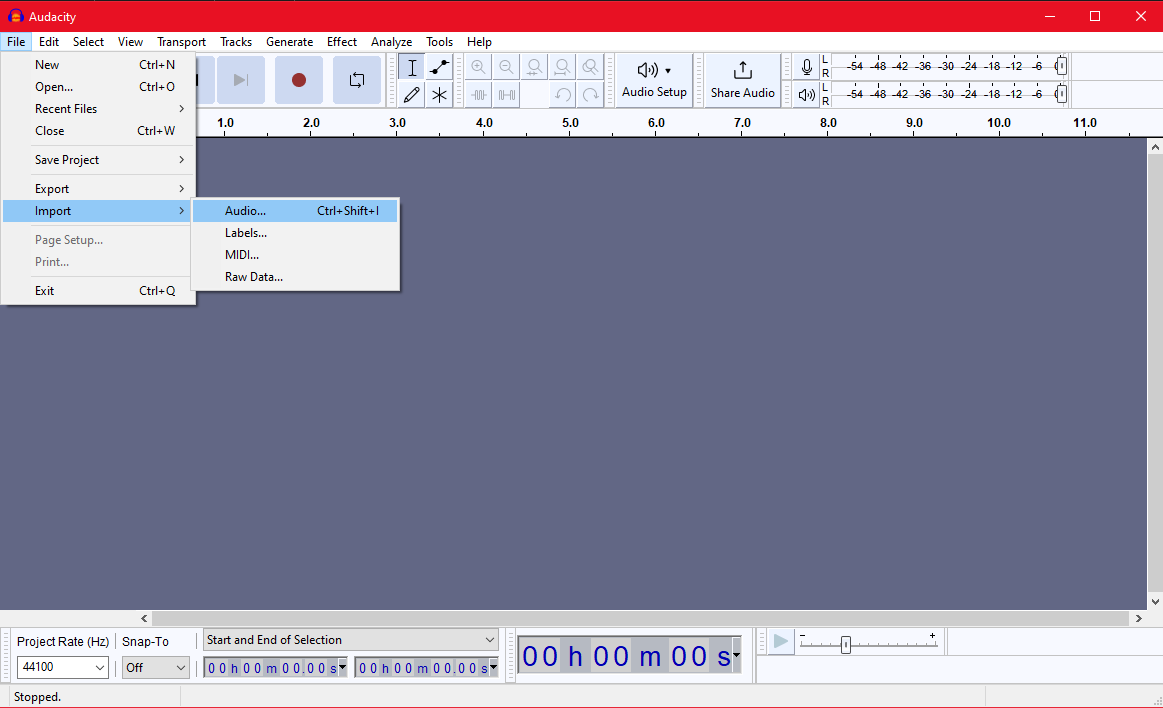Image resolution: width=1163 pixels, height=708 pixels.
Task: Open the Generate menu
Action: pos(289,42)
